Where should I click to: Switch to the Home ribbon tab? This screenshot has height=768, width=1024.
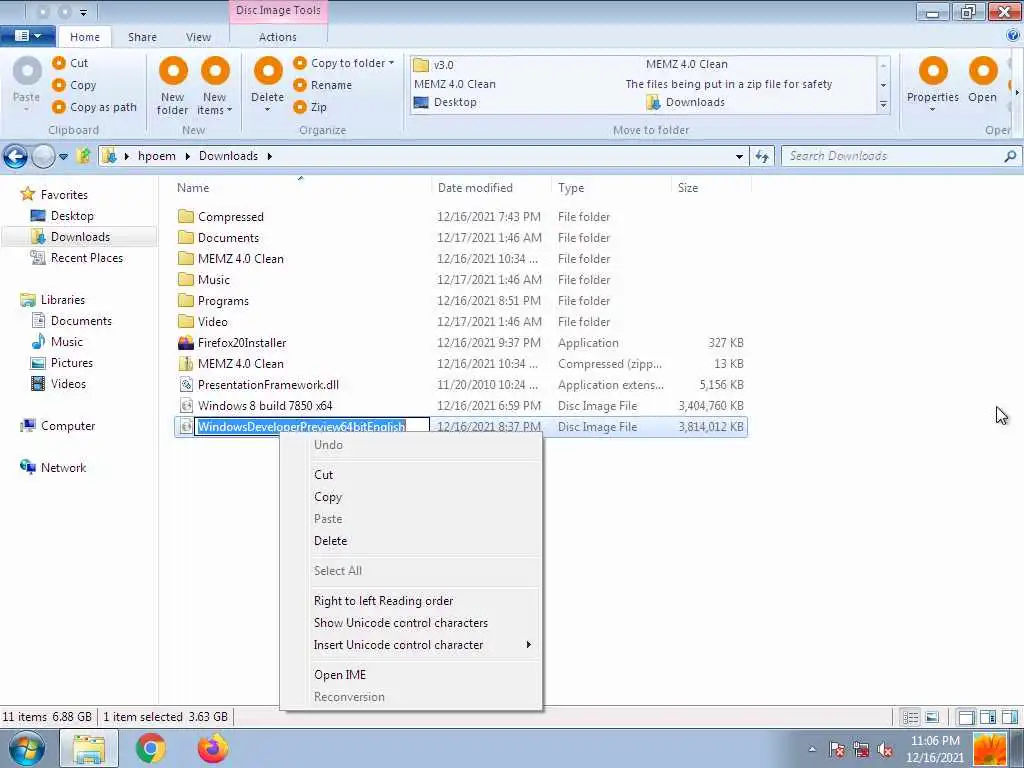click(85, 37)
